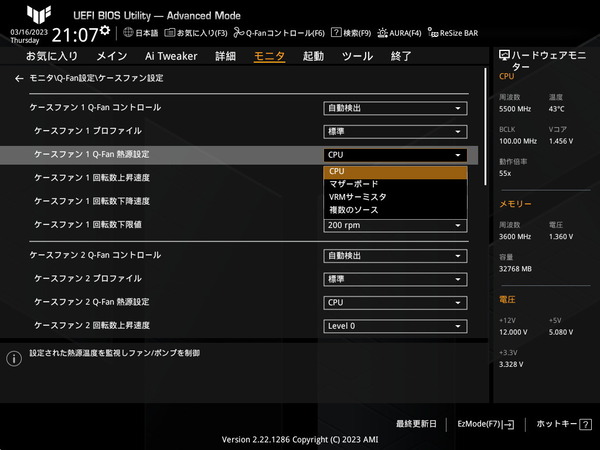The height and width of the screenshot is (450, 600).
Task: Click the ホットキー button
Action: (564, 424)
